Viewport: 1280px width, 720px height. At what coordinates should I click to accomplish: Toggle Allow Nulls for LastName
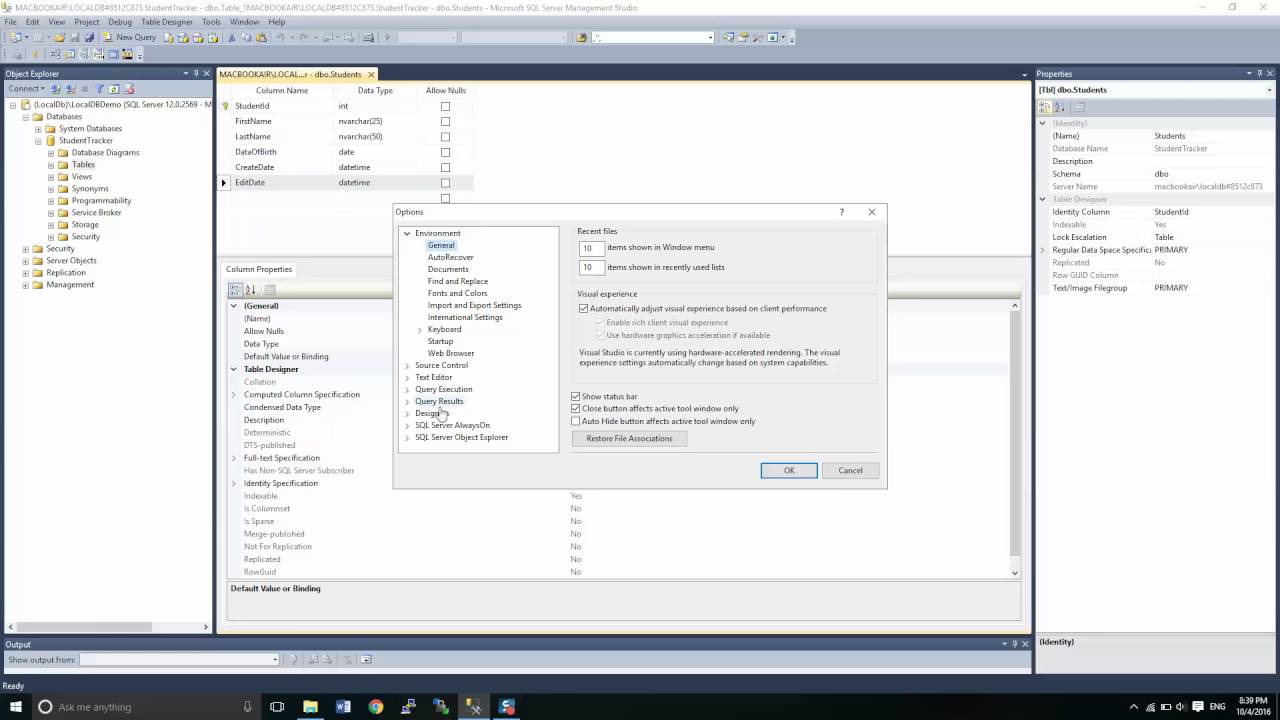pos(445,136)
